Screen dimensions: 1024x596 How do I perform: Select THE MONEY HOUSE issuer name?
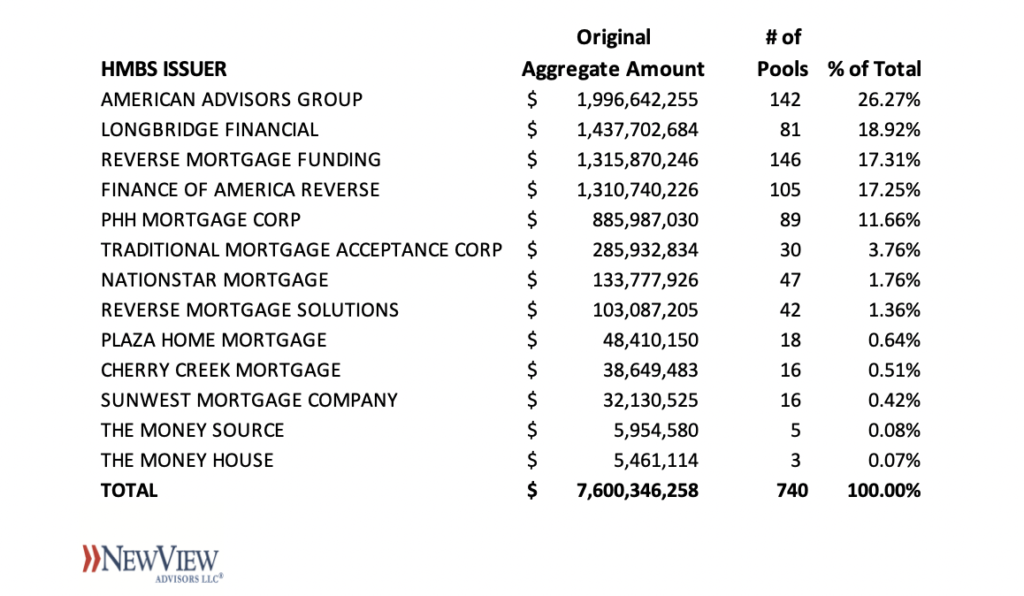click(187, 460)
